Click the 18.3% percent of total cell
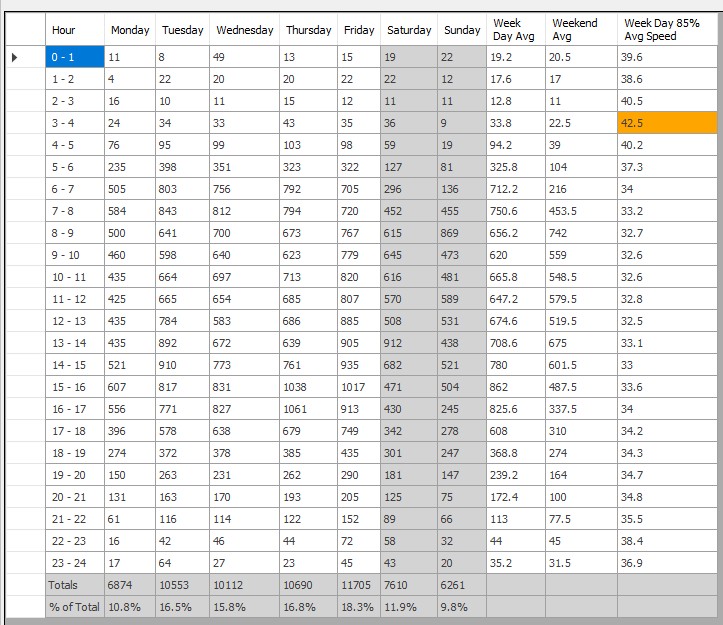723x625 pixels. 359,606
